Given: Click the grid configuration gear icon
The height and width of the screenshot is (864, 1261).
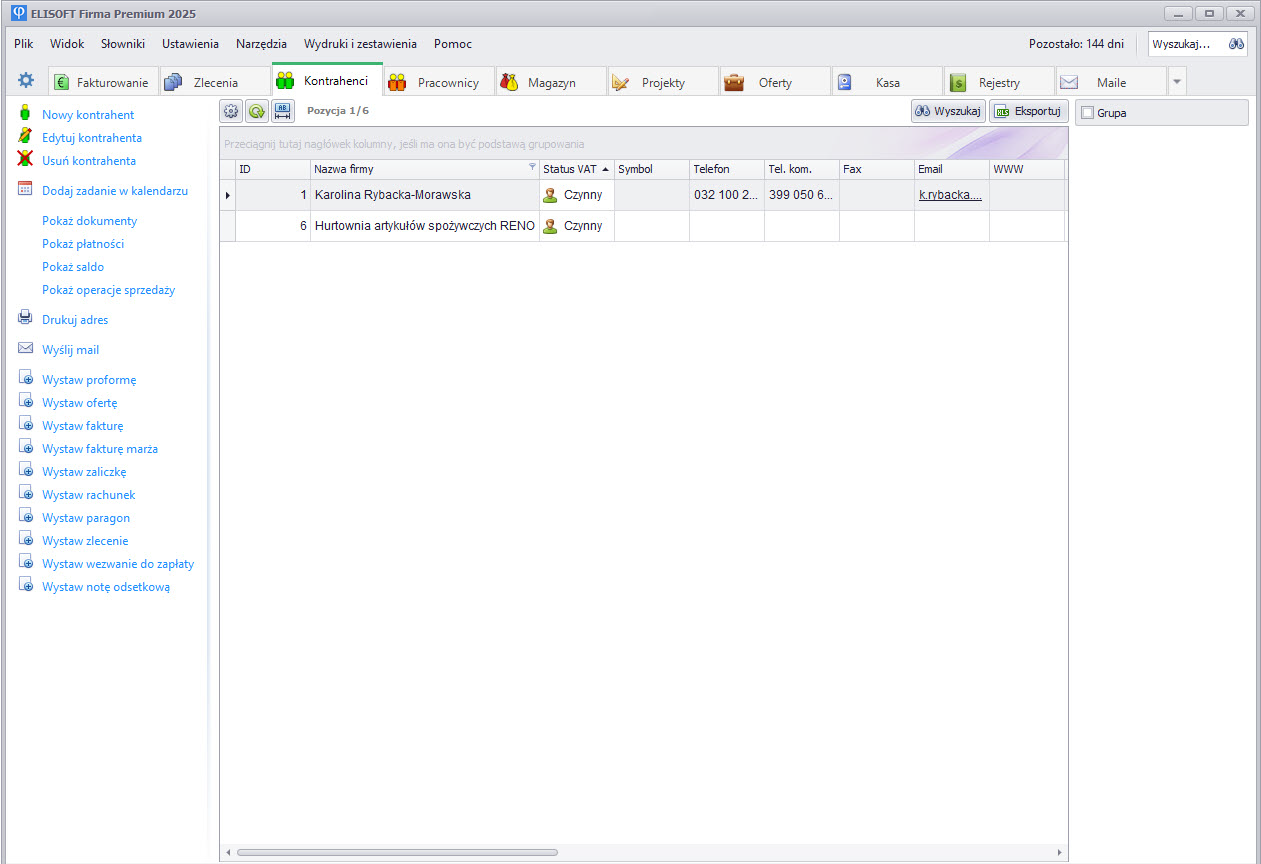Looking at the screenshot, I should click(x=231, y=112).
